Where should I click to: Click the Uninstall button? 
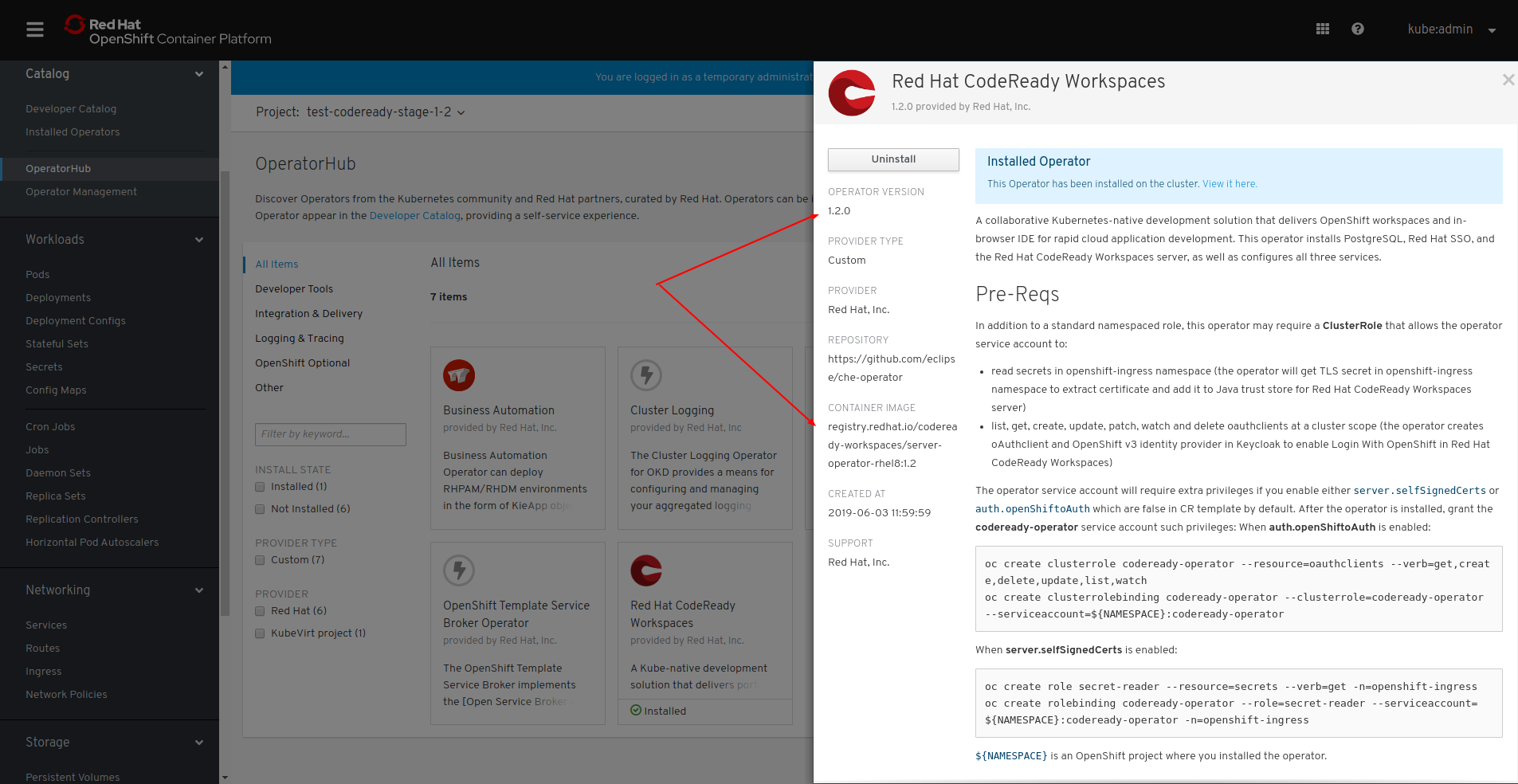[x=893, y=159]
